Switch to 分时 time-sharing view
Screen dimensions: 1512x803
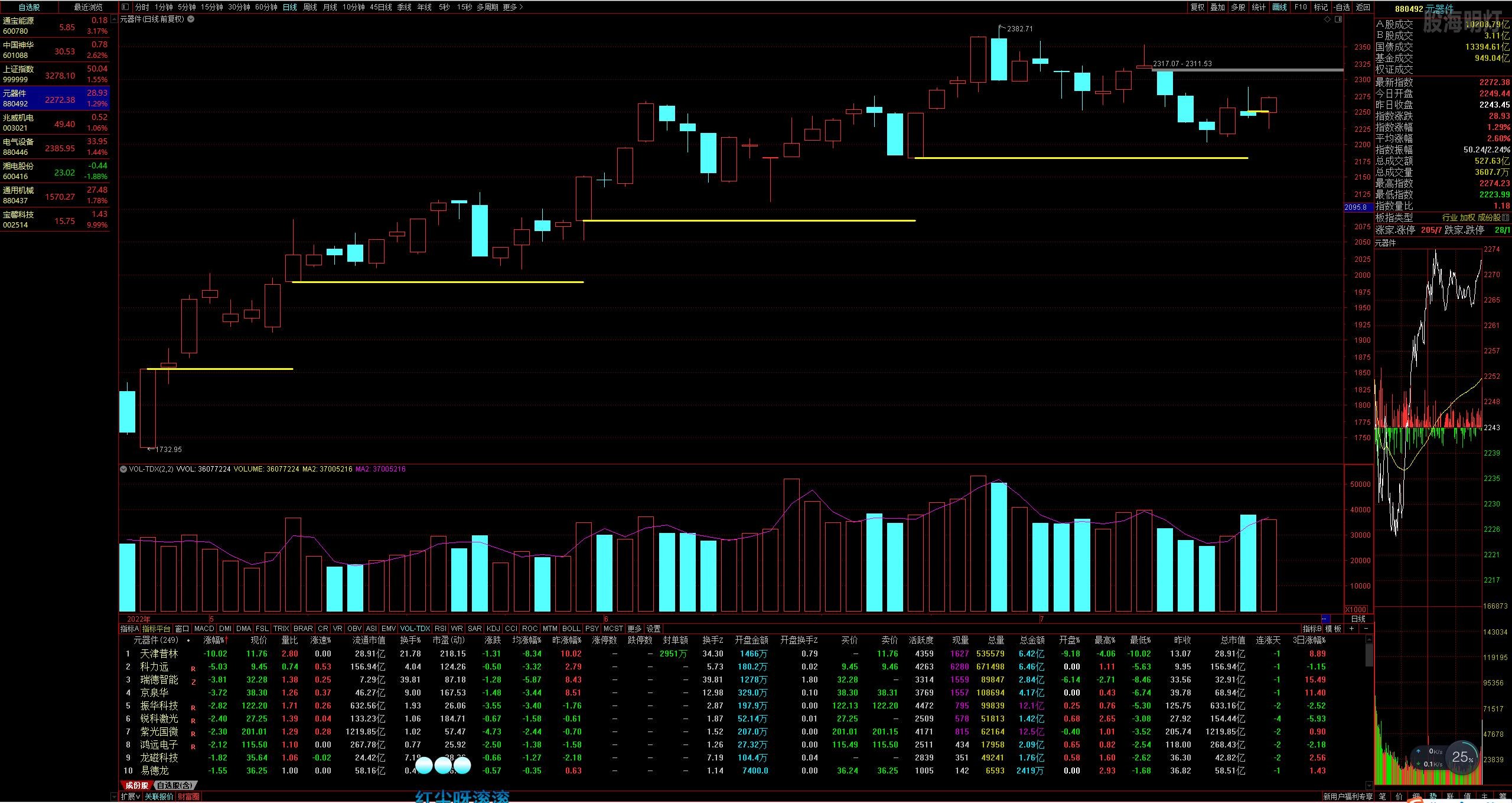142,7
